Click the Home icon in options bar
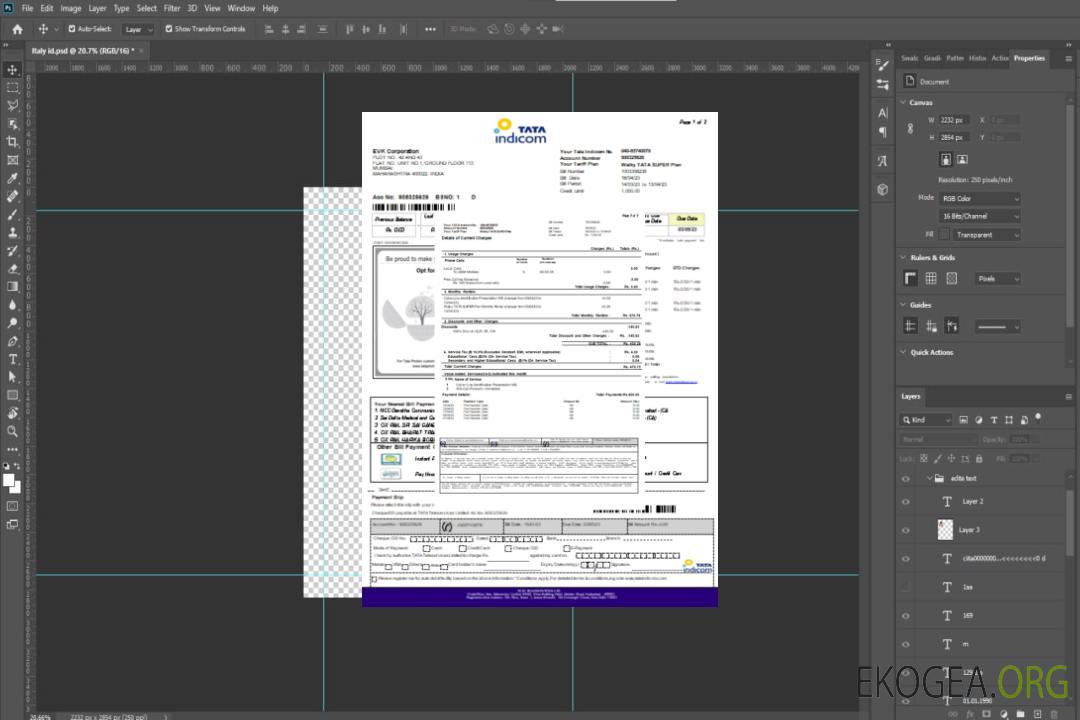Image resolution: width=1080 pixels, height=720 pixels. click(17, 29)
